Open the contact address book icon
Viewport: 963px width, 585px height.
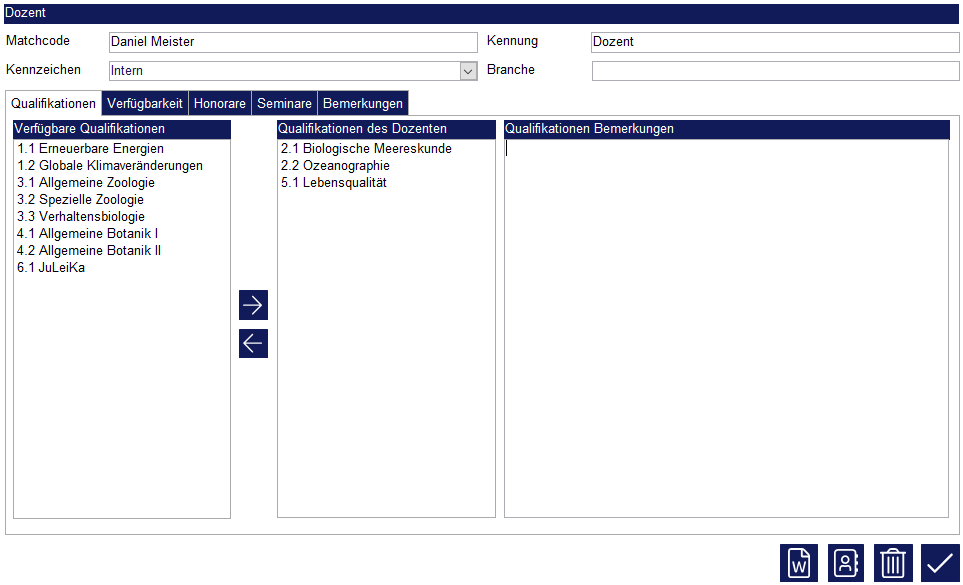[846, 563]
